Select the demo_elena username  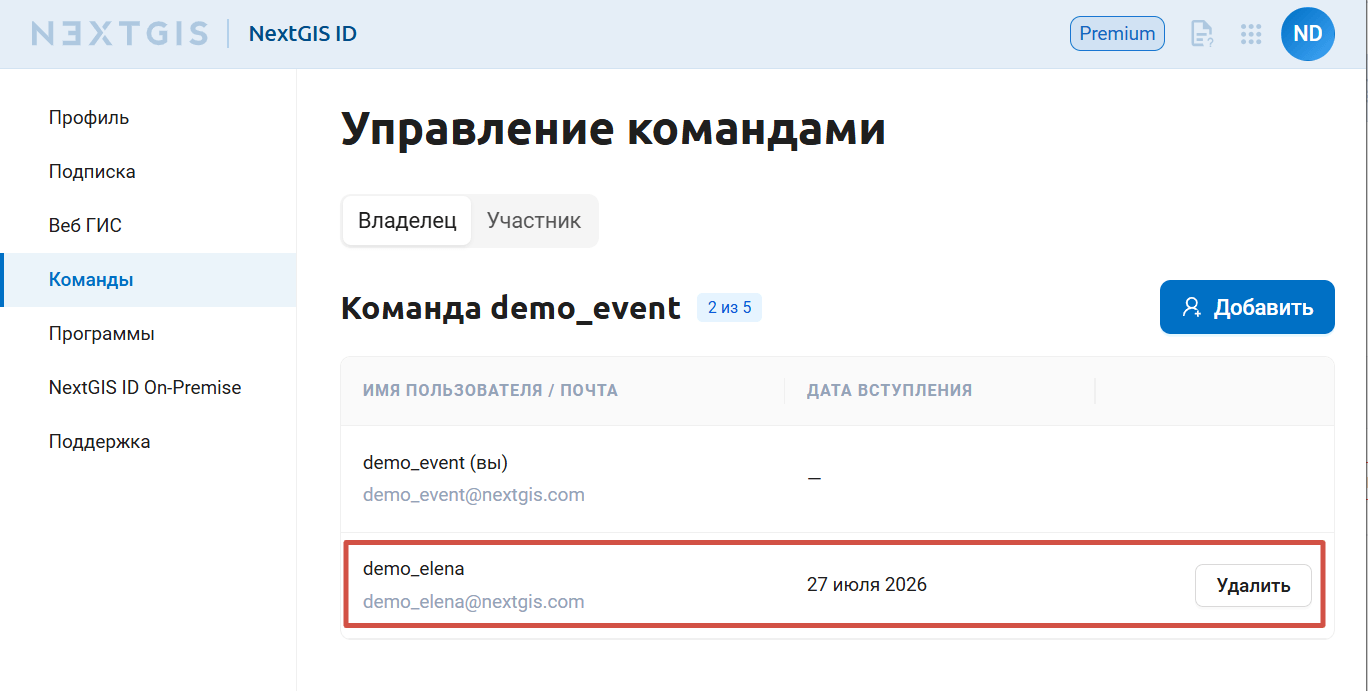(414, 569)
